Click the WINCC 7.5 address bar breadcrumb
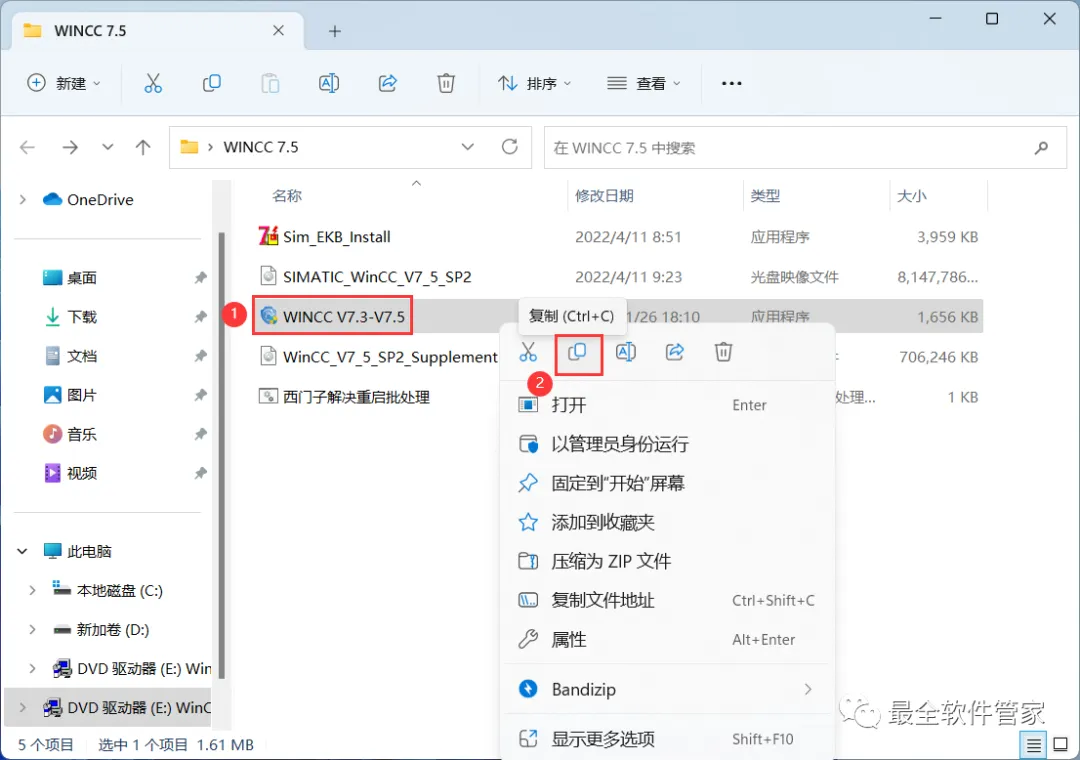Viewport: 1080px width, 760px height. click(x=260, y=147)
